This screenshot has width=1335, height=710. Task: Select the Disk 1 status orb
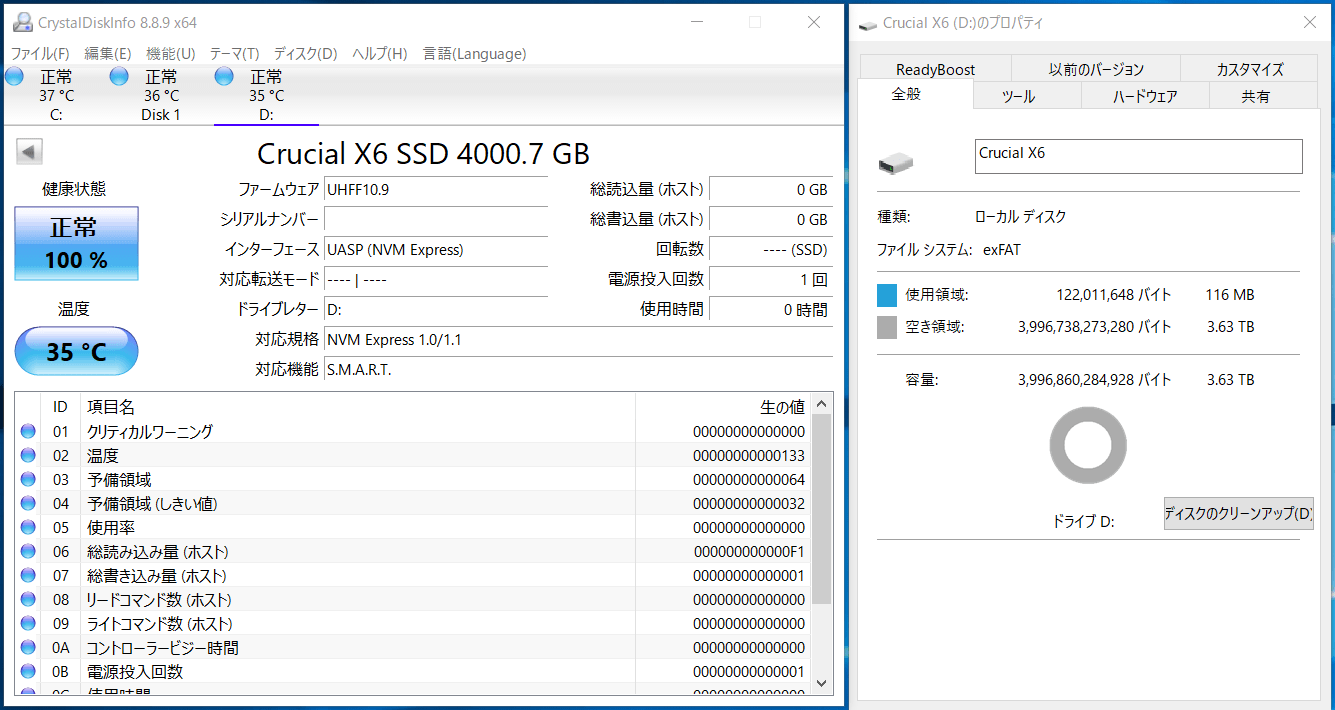click(x=119, y=77)
